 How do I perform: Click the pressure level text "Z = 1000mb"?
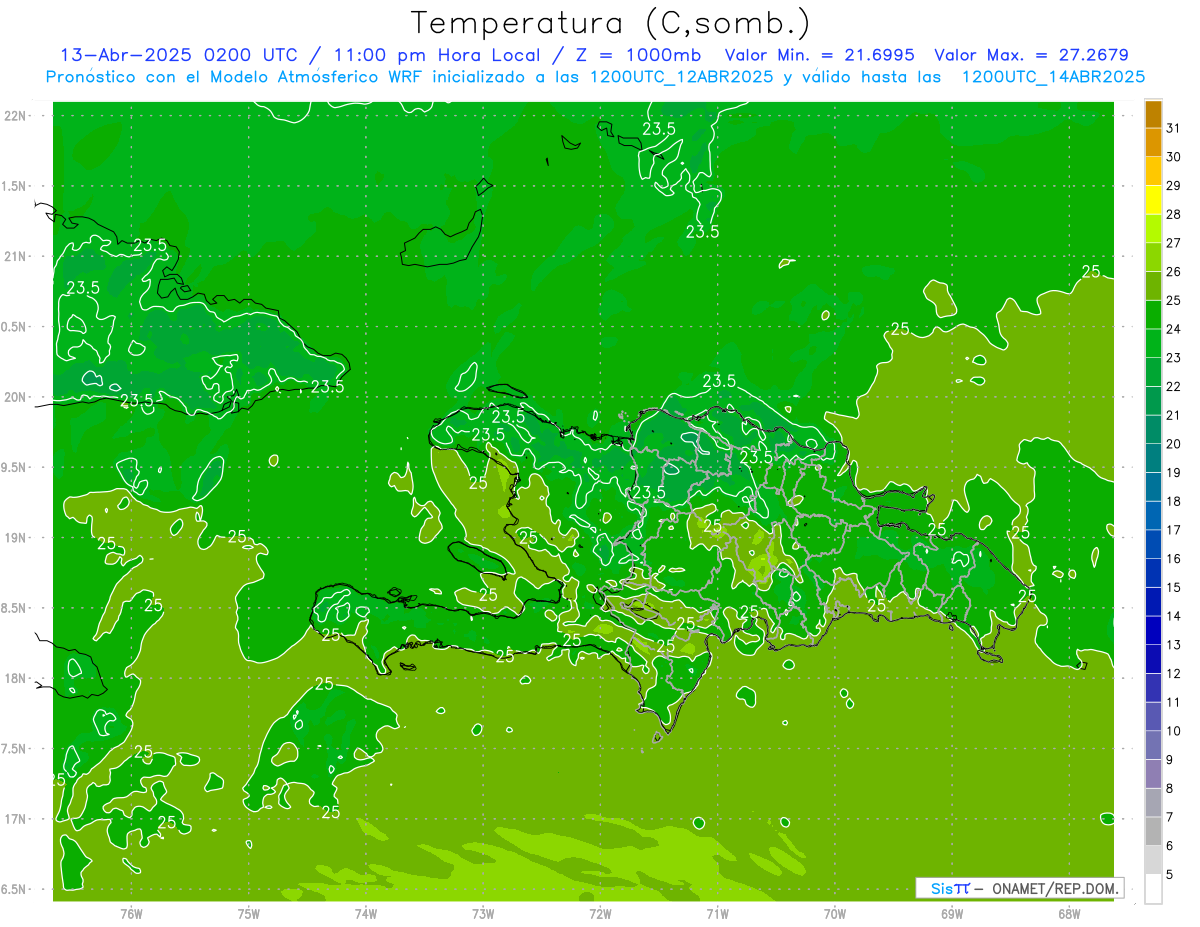(638, 55)
